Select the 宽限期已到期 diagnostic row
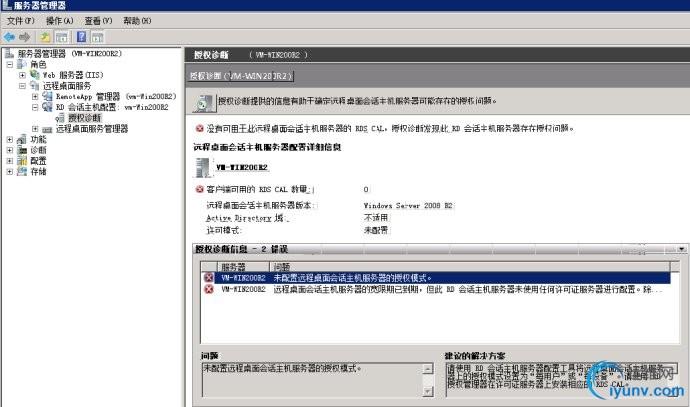 pyautogui.click(x=436, y=289)
